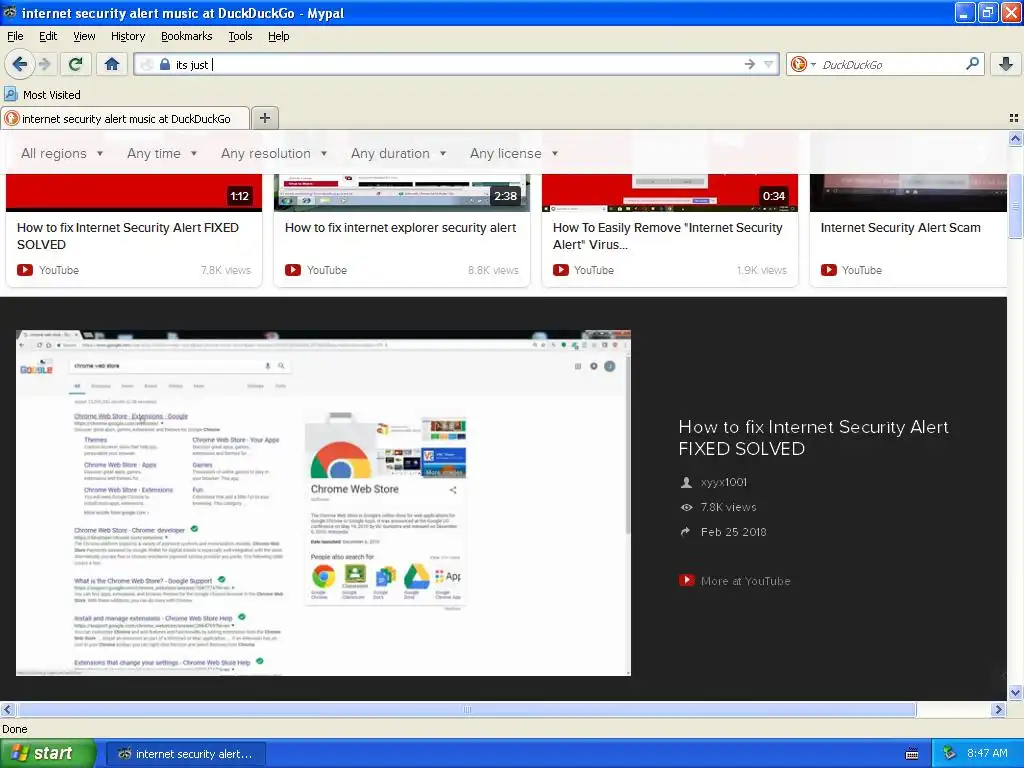The image size is (1024, 768).
Task: Click the 8:47 AM clock
Action: click(x=987, y=753)
